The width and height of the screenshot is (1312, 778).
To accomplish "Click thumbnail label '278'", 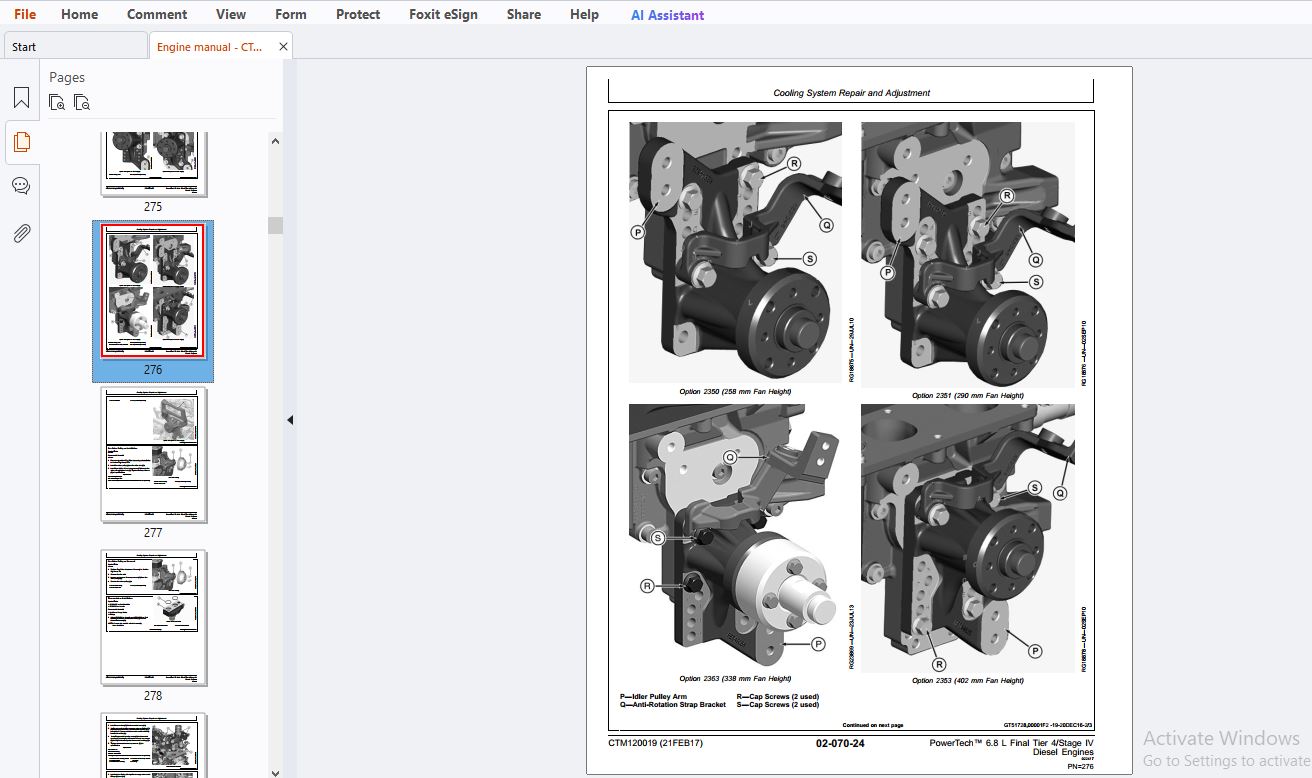I will coord(153,696).
